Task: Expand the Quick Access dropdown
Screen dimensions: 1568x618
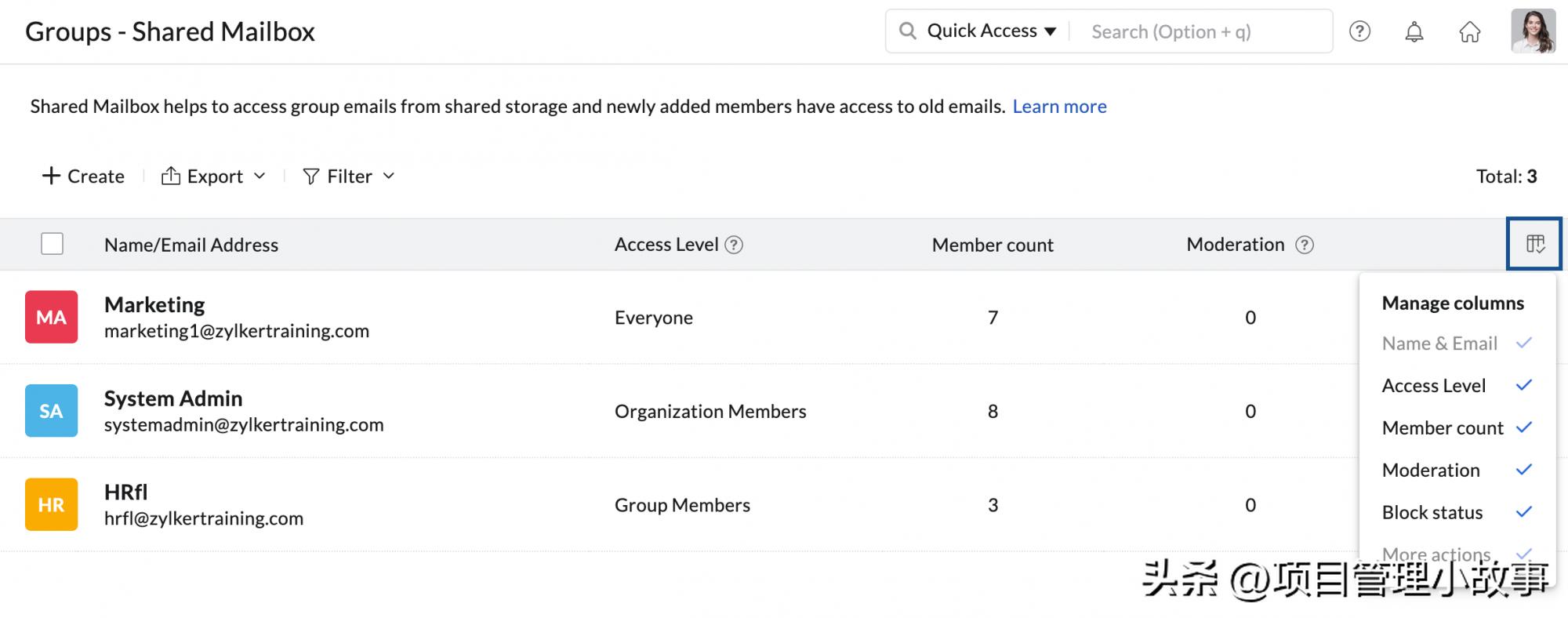Action: pyautogui.click(x=991, y=31)
